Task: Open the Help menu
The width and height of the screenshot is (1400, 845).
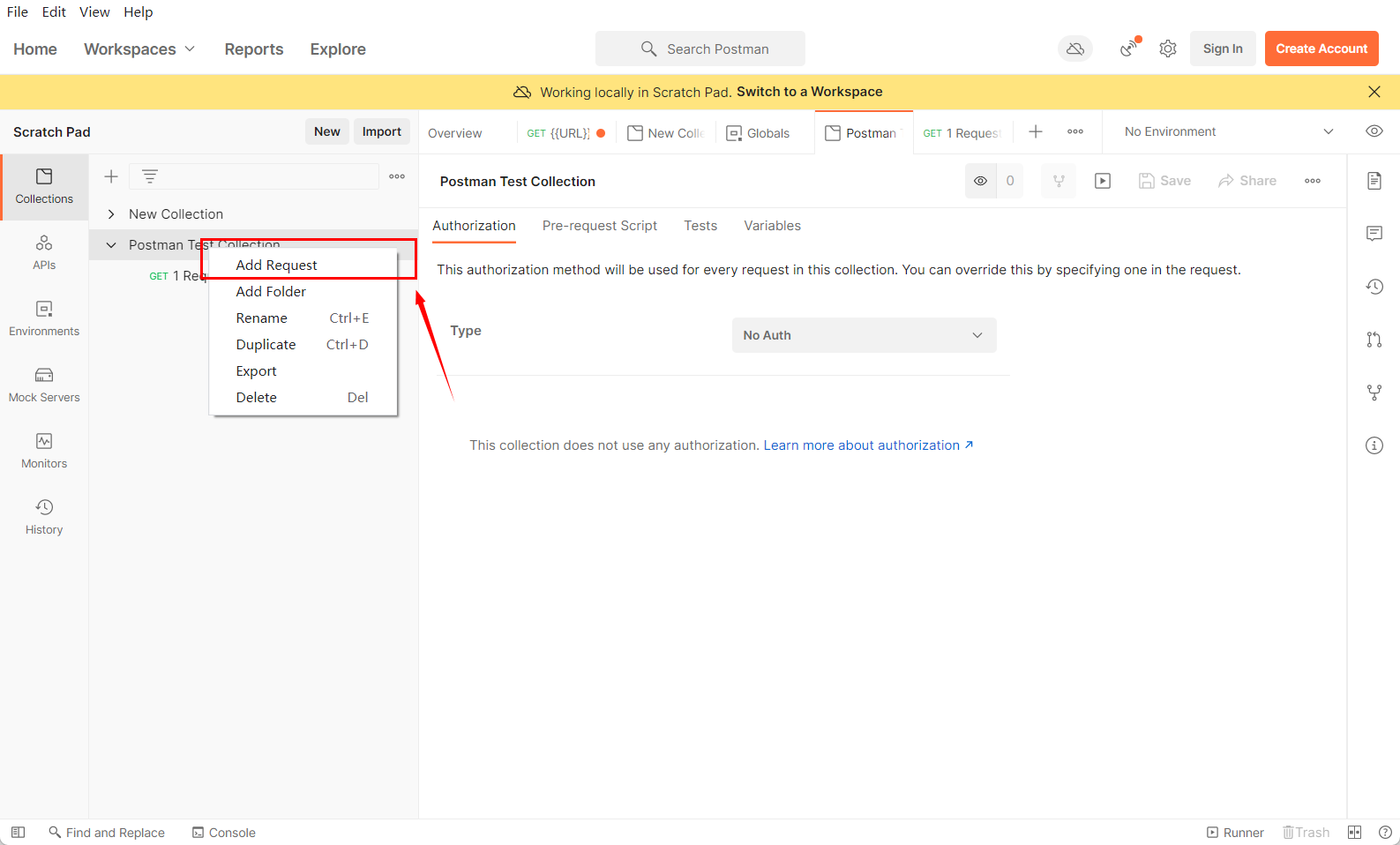Action: pos(138,11)
